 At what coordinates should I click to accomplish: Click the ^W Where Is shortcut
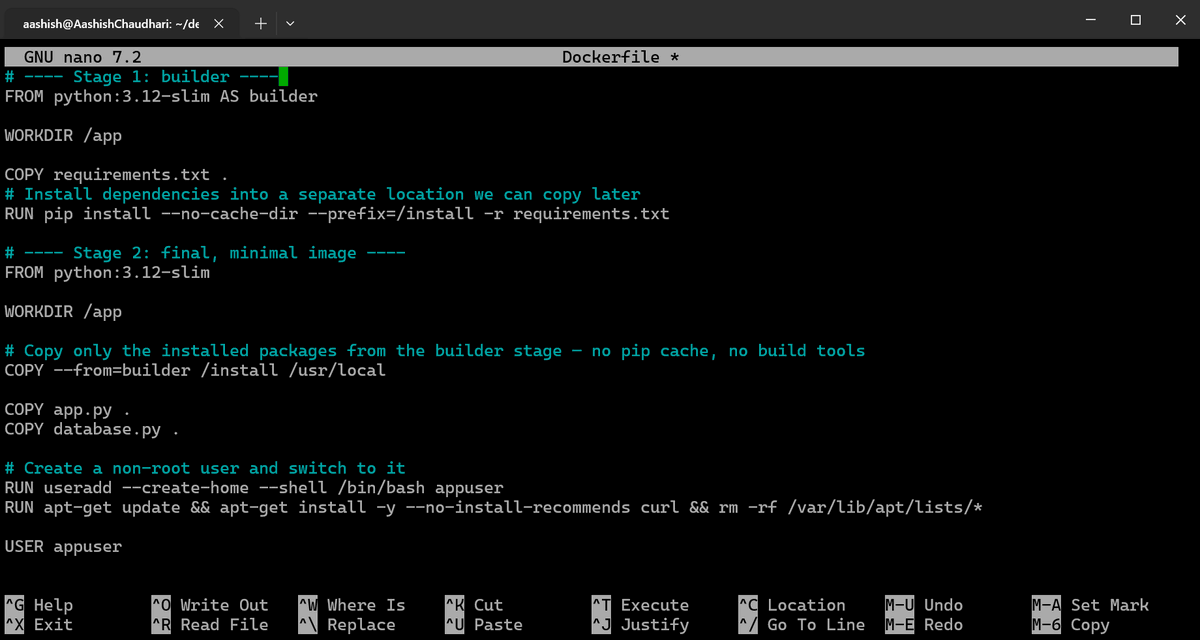coord(352,605)
